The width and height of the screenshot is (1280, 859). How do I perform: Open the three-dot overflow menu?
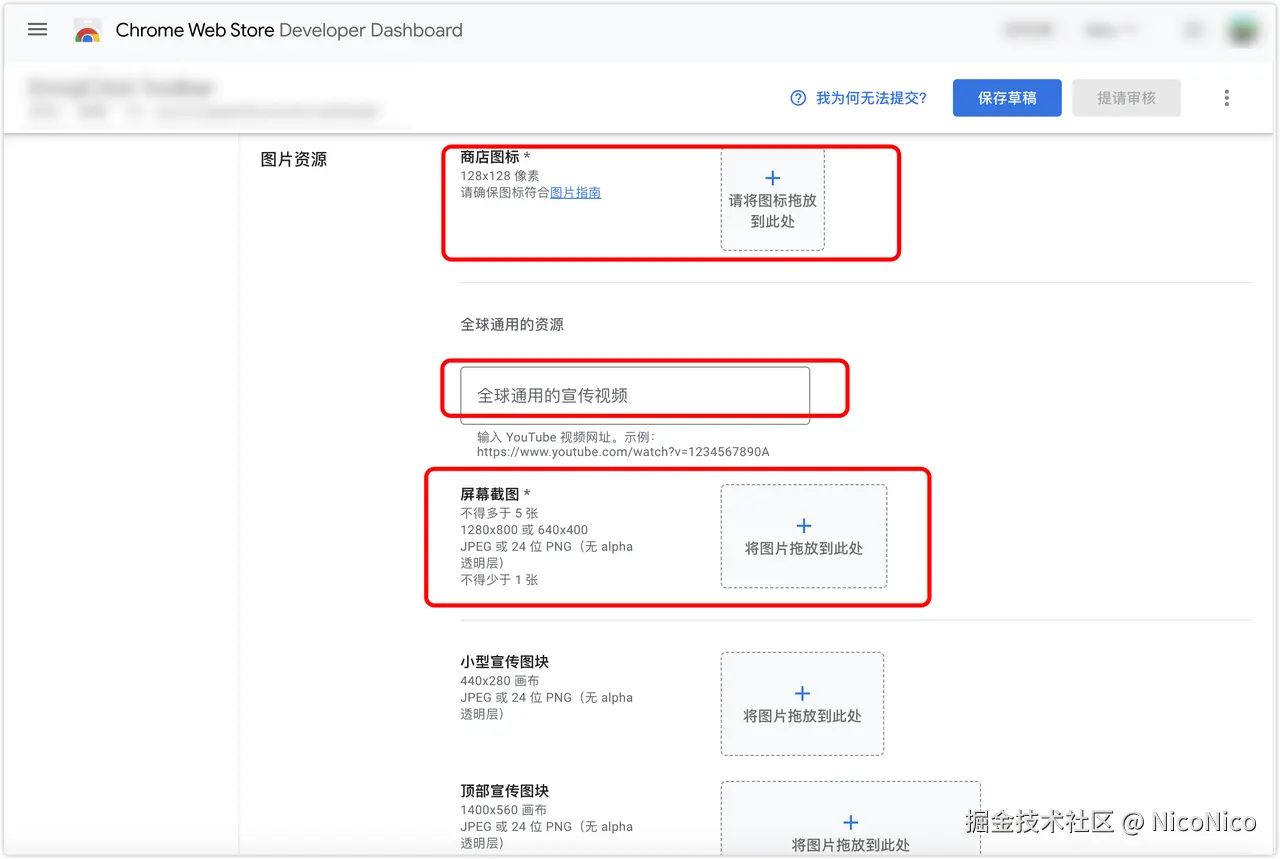(1226, 97)
